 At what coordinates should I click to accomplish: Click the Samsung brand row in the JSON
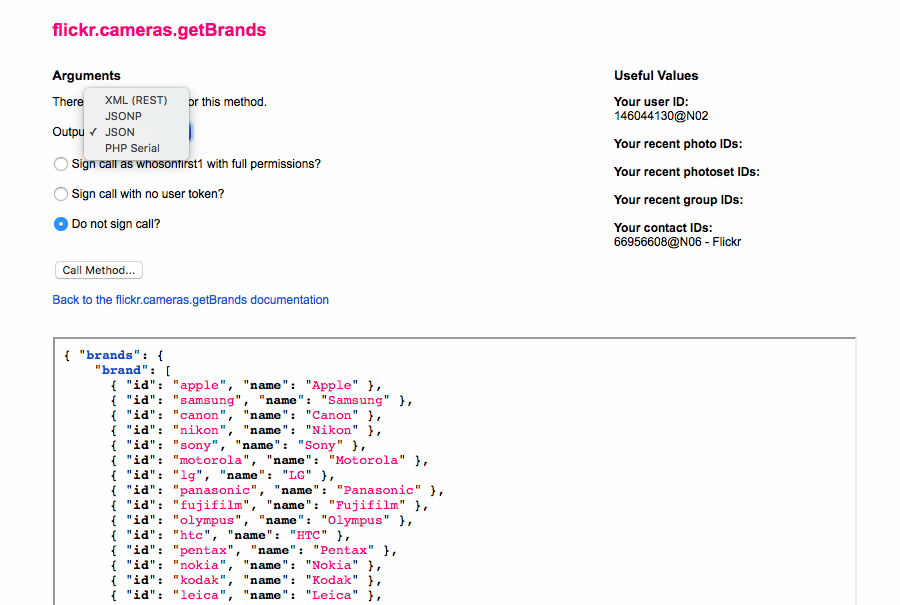click(x=262, y=400)
